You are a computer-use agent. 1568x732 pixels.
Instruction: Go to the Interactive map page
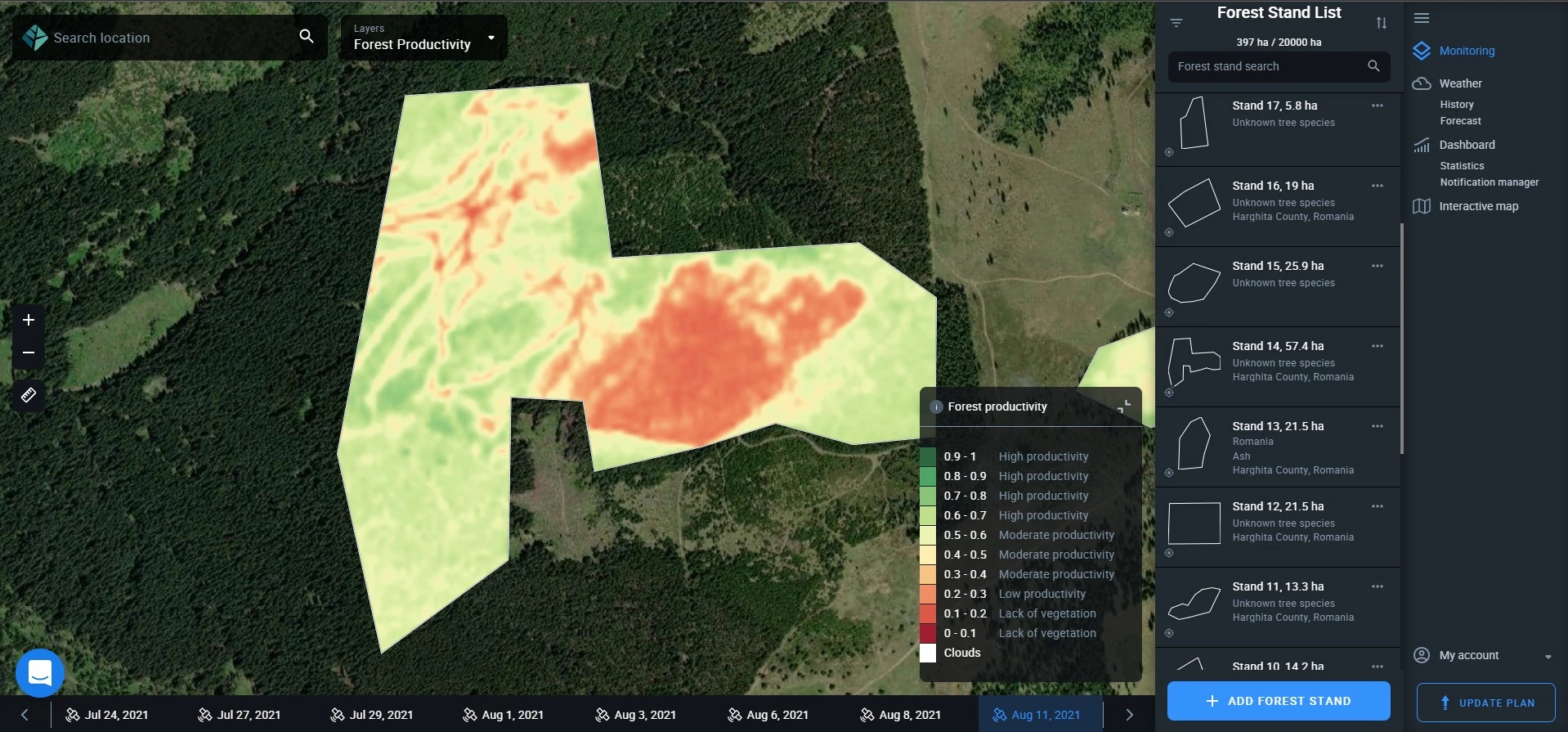point(1478,206)
